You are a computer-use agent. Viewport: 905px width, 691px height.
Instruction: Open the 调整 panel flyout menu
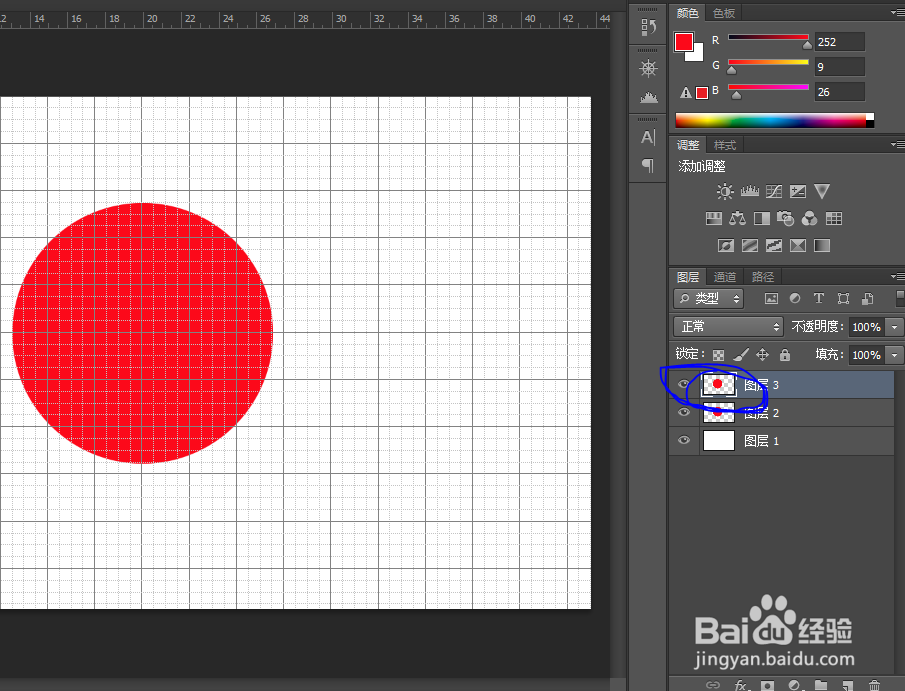click(x=897, y=144)
